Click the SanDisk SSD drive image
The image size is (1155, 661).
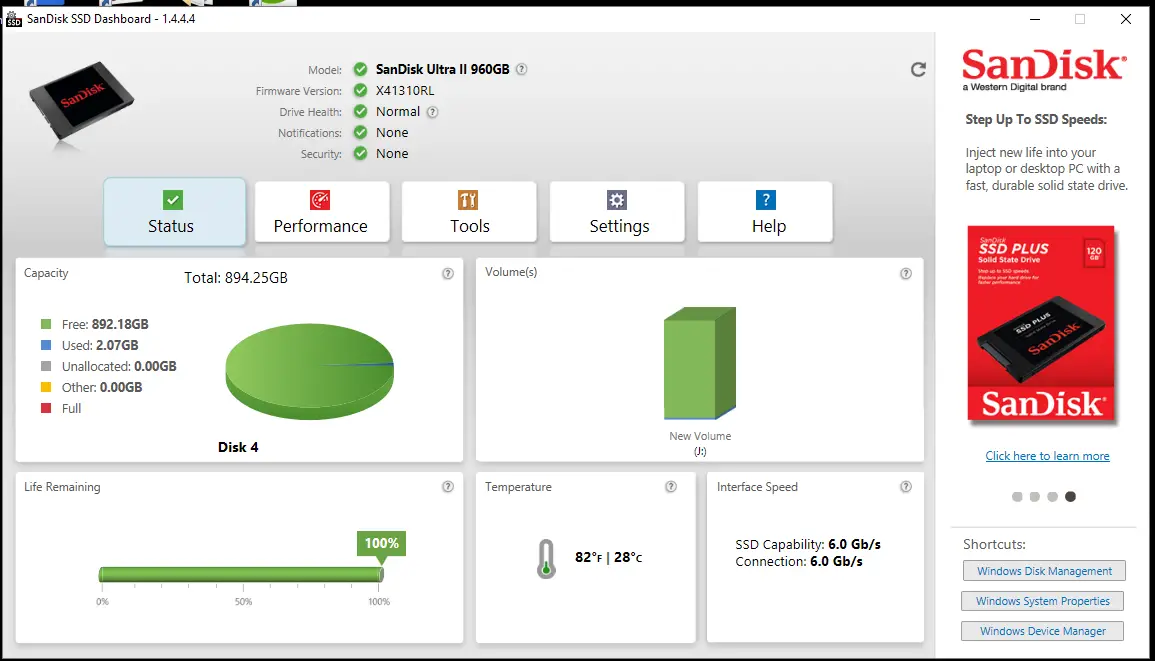(81, 101)
